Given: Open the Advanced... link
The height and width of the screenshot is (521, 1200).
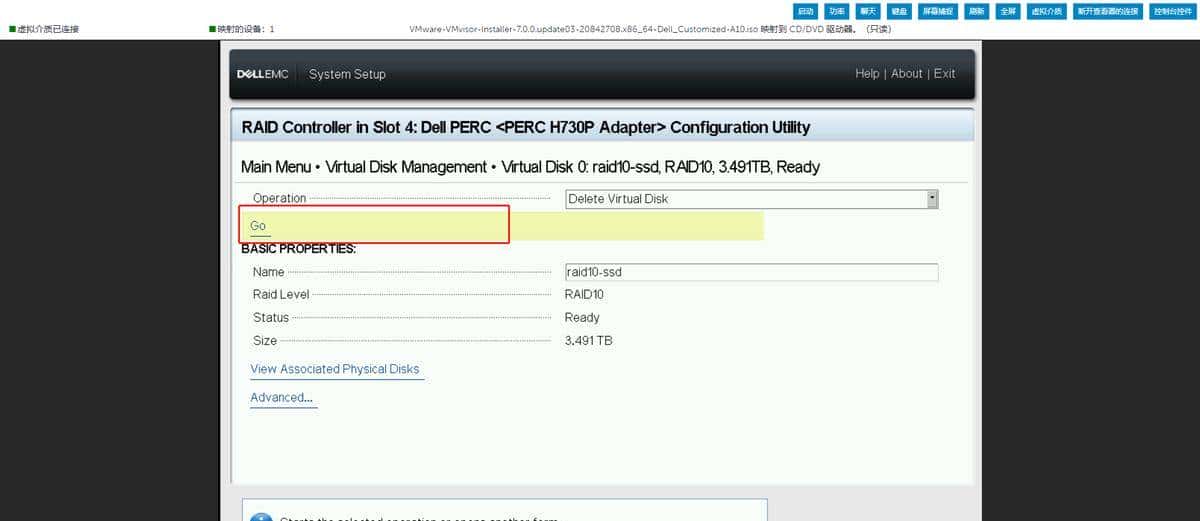Looking at the screenshot, I should [x=282, y=397].
